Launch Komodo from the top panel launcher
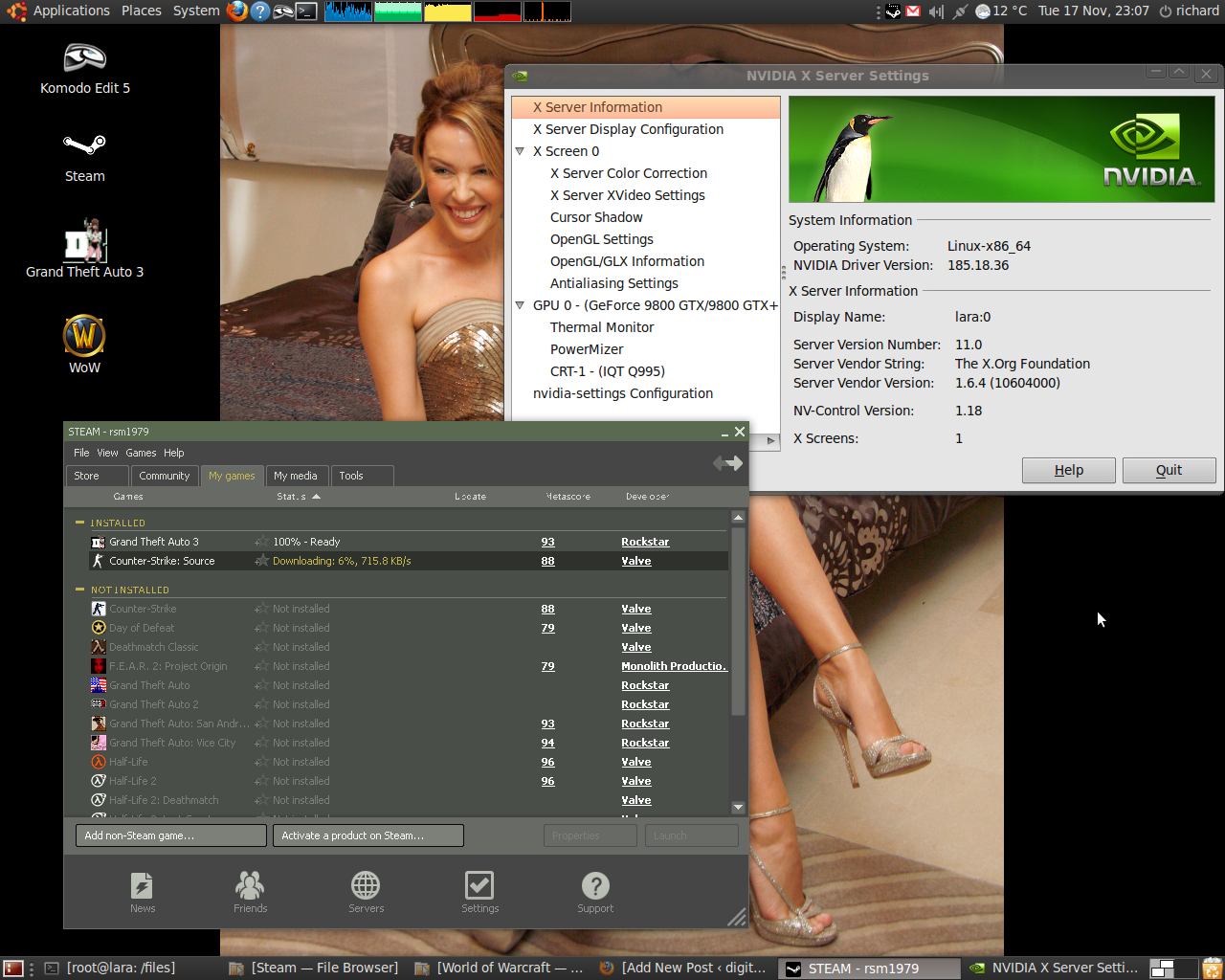Image resolution: width=1225 pixels, height=980 pixels. (282, 11)
